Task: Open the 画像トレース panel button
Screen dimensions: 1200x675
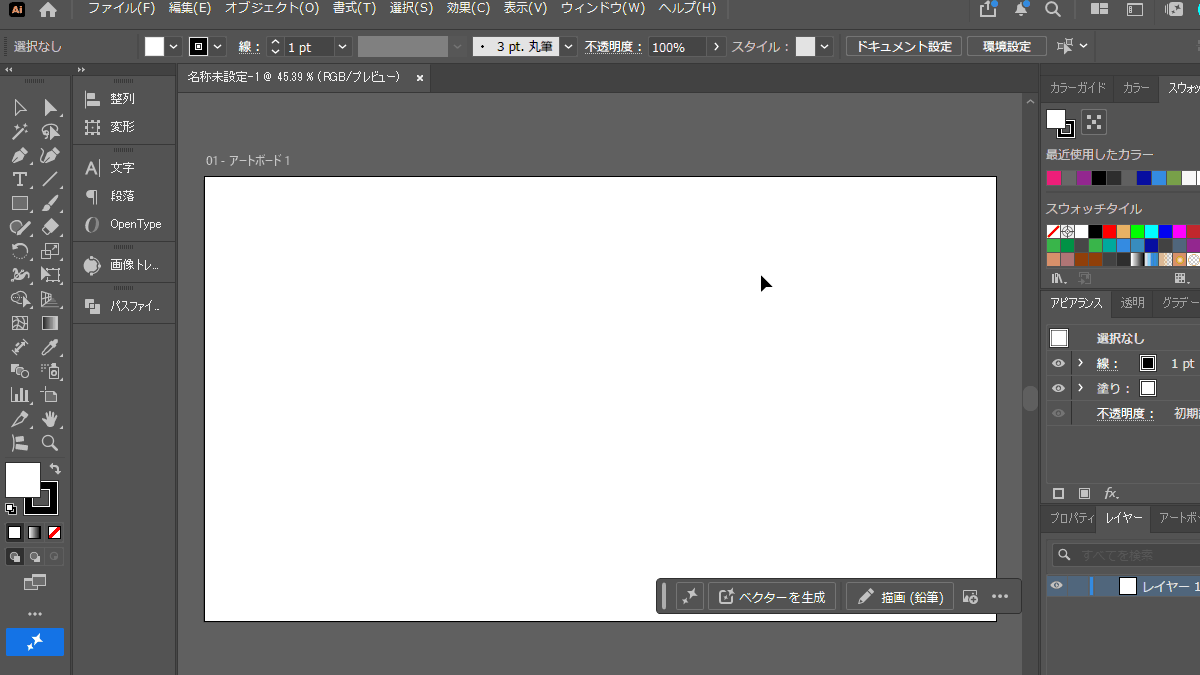Action: click(123, 266)
